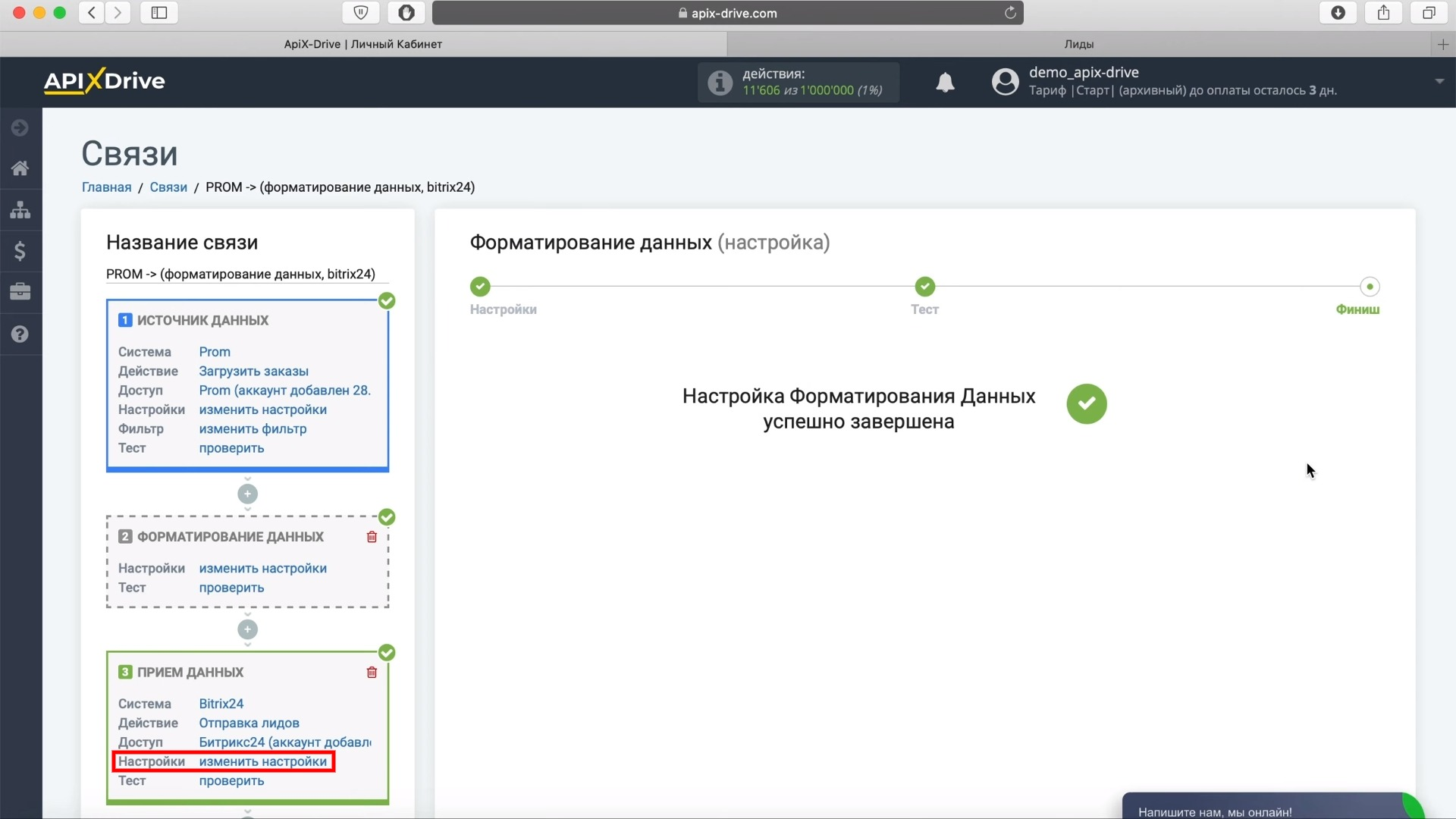Click проверить in Форматирование данных block

[x=231, y=588]
